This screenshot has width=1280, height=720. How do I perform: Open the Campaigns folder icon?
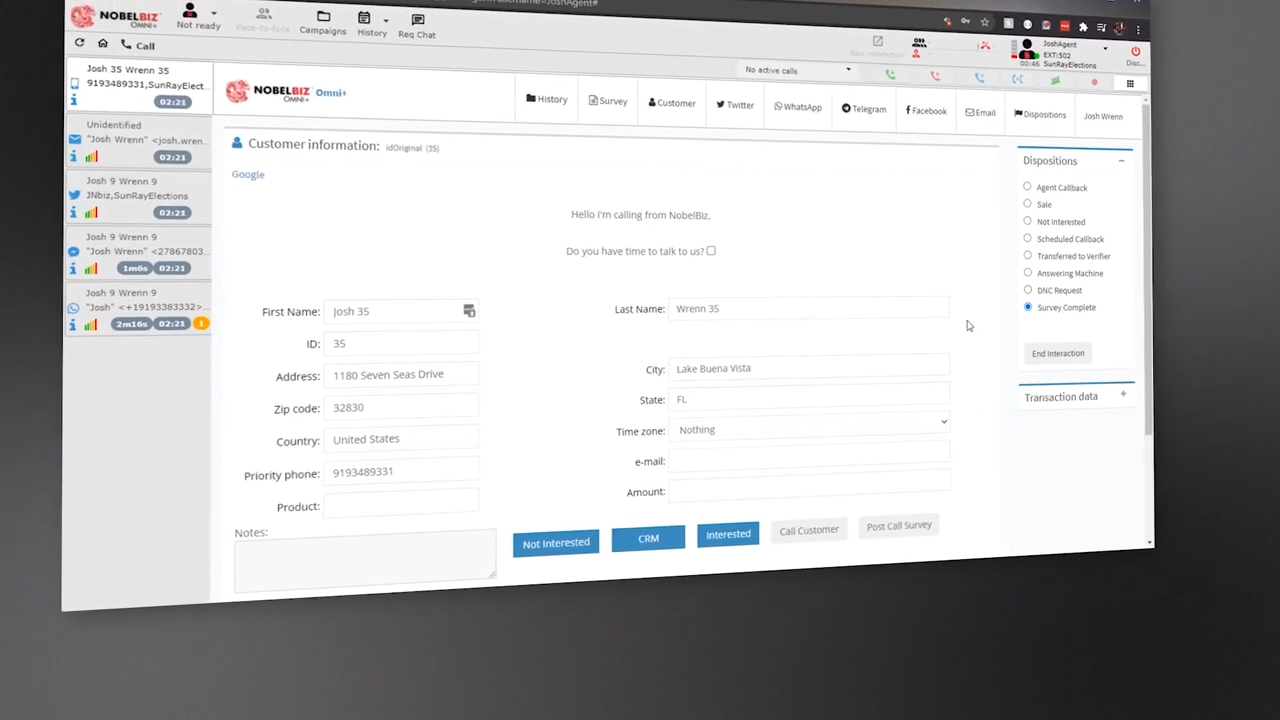pos(323,17)
